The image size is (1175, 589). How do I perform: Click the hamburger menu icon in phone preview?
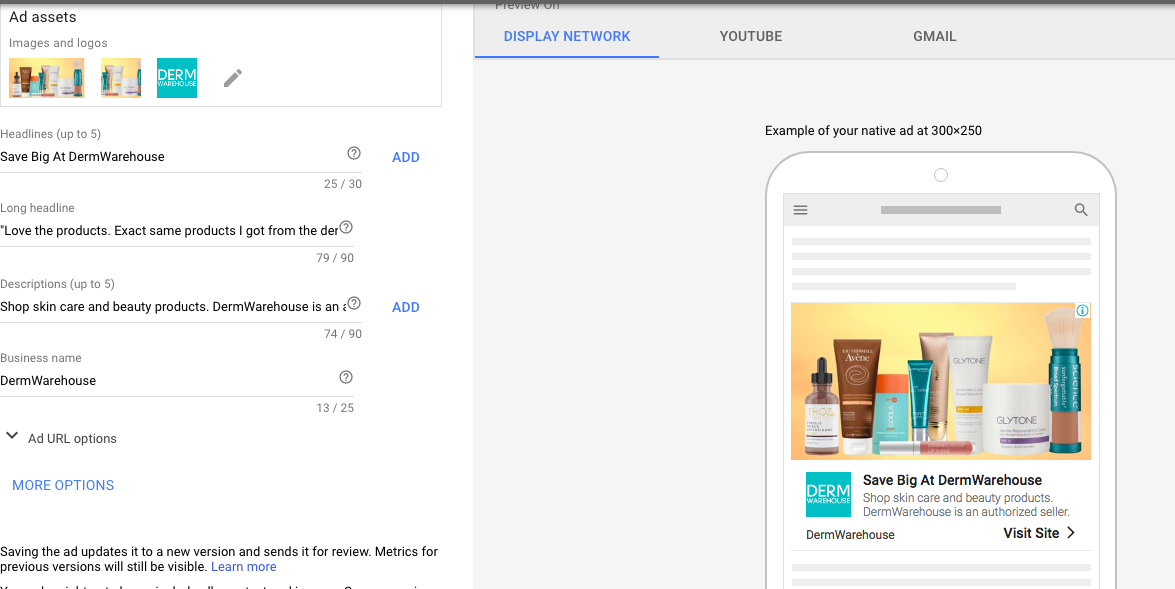point(800,210)
